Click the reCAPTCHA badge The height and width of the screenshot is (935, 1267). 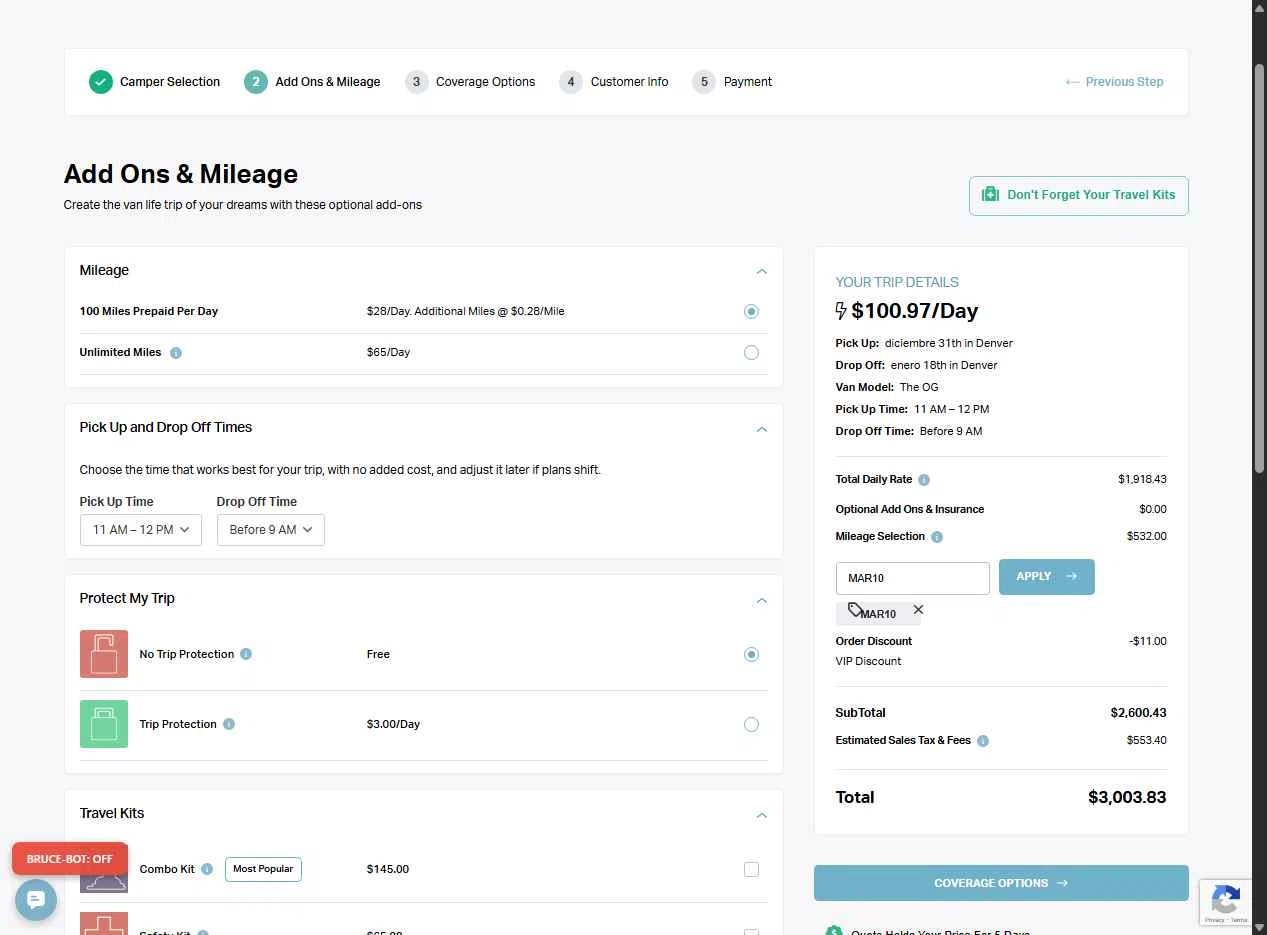click(1225, 902)
